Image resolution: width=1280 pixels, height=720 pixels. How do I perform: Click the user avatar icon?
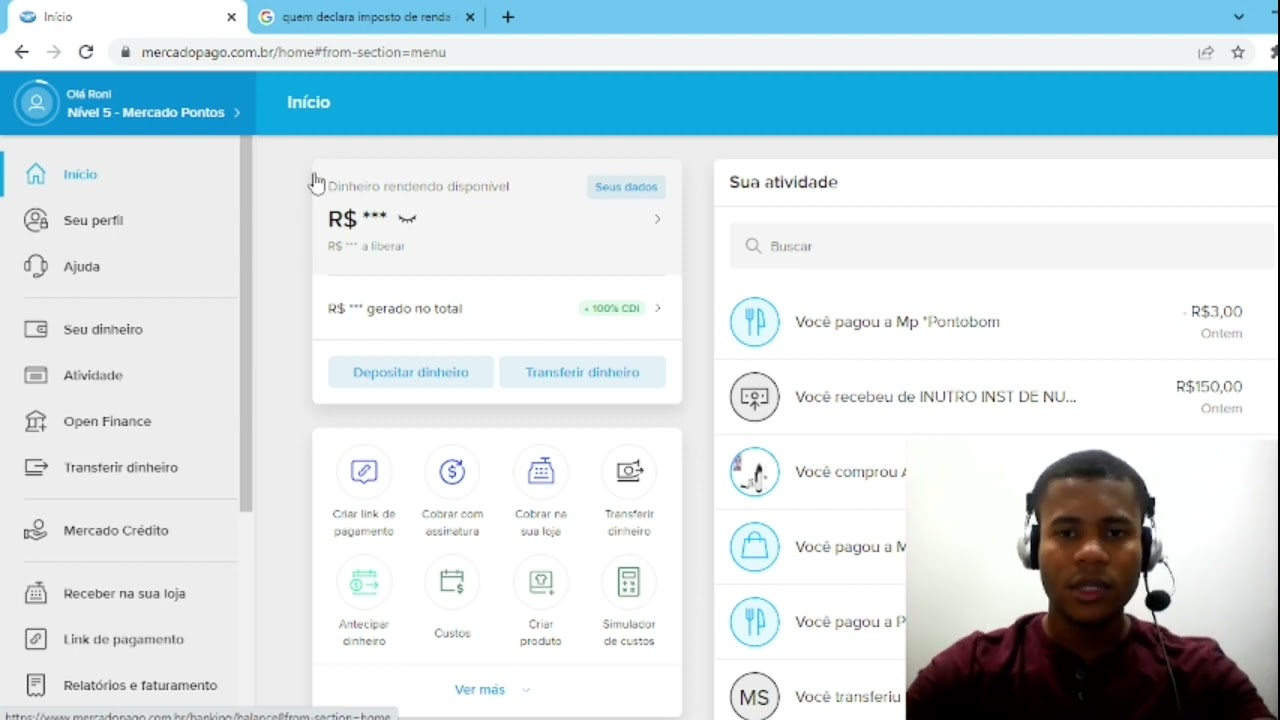click(37, 103)
